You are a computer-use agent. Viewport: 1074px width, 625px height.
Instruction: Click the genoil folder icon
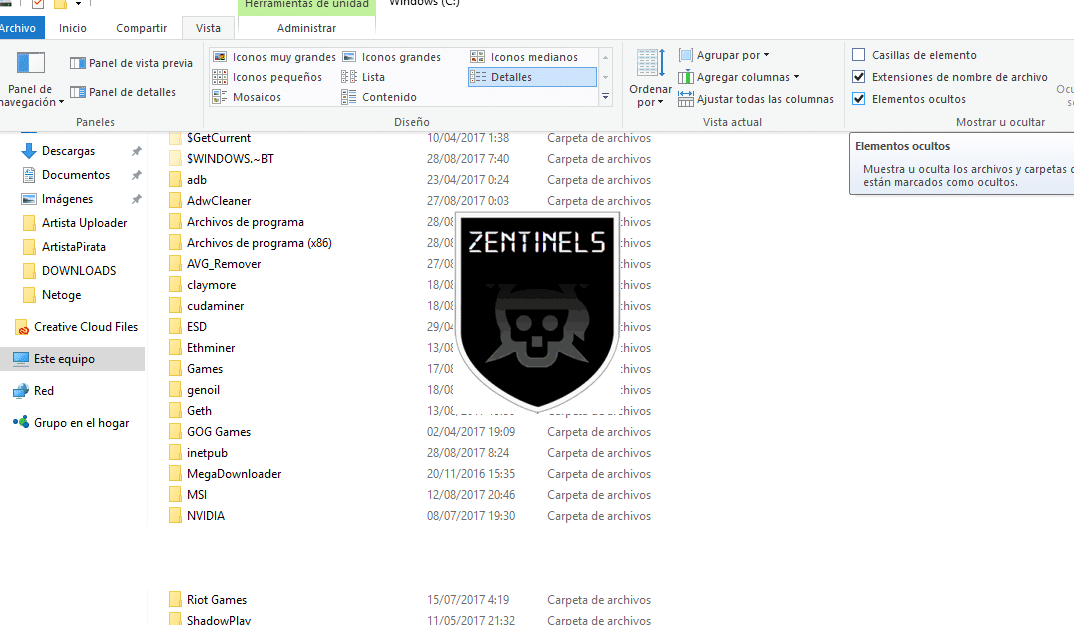tap(175, 390)
